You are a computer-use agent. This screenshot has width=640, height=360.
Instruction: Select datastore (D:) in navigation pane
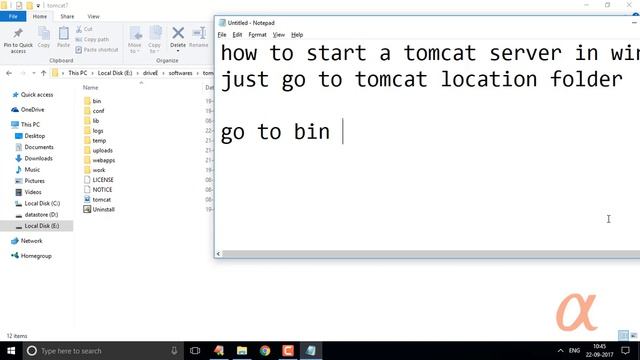click(x=41, y=214)
